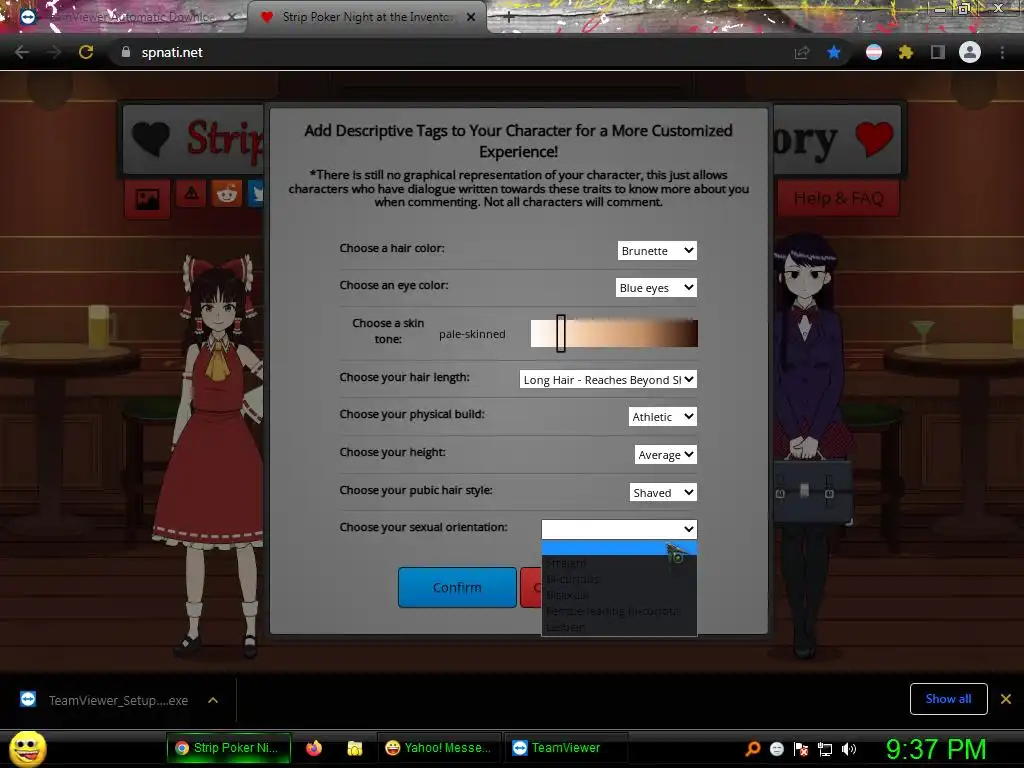This screenshot has height=768, width=1024.
Task: Open the height dropdown showing Average
Action: (x=665, y=455)
